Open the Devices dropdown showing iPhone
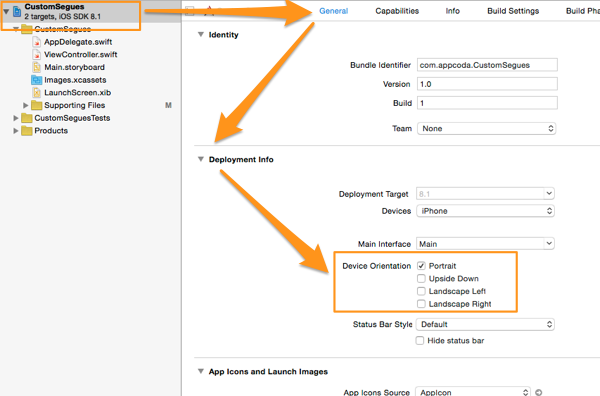 click(x=485, y=211)
